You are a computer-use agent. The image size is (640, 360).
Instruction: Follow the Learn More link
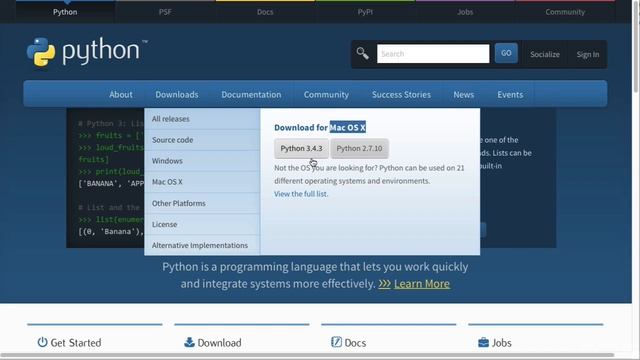pos(422,284)
